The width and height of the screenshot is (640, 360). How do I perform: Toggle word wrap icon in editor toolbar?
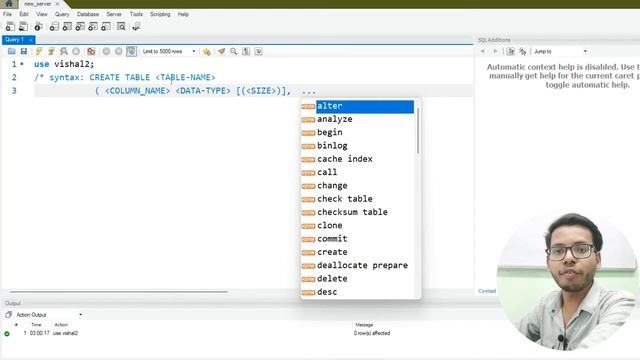tap(258, 51)
